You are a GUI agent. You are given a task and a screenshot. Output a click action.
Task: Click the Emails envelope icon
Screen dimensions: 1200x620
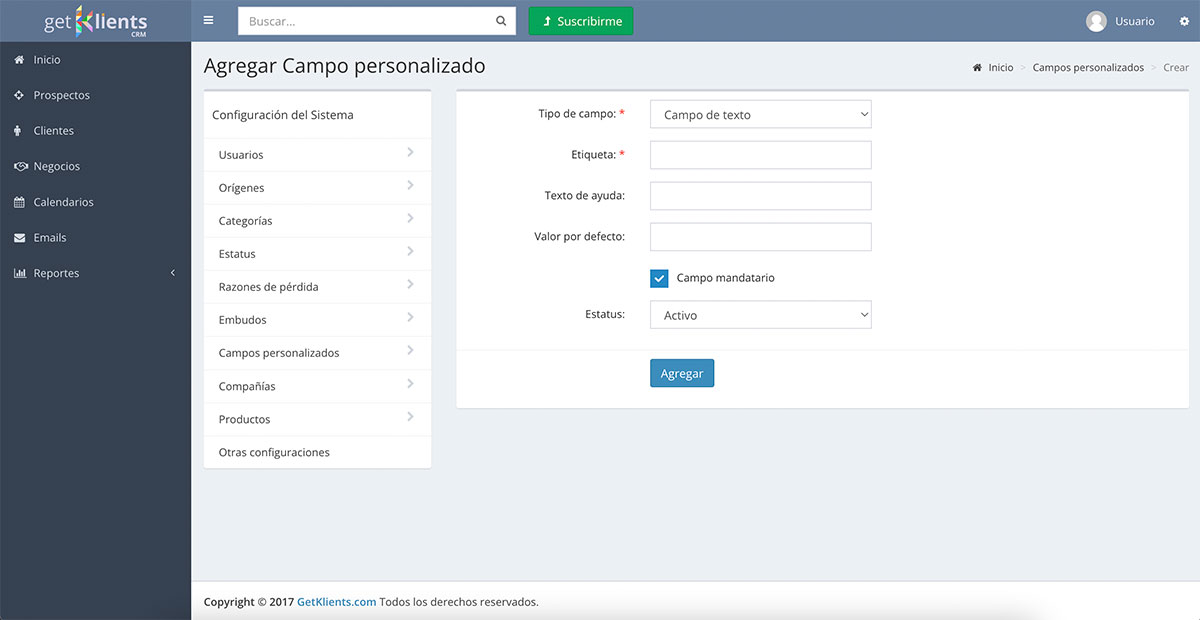tap(19, 238)
